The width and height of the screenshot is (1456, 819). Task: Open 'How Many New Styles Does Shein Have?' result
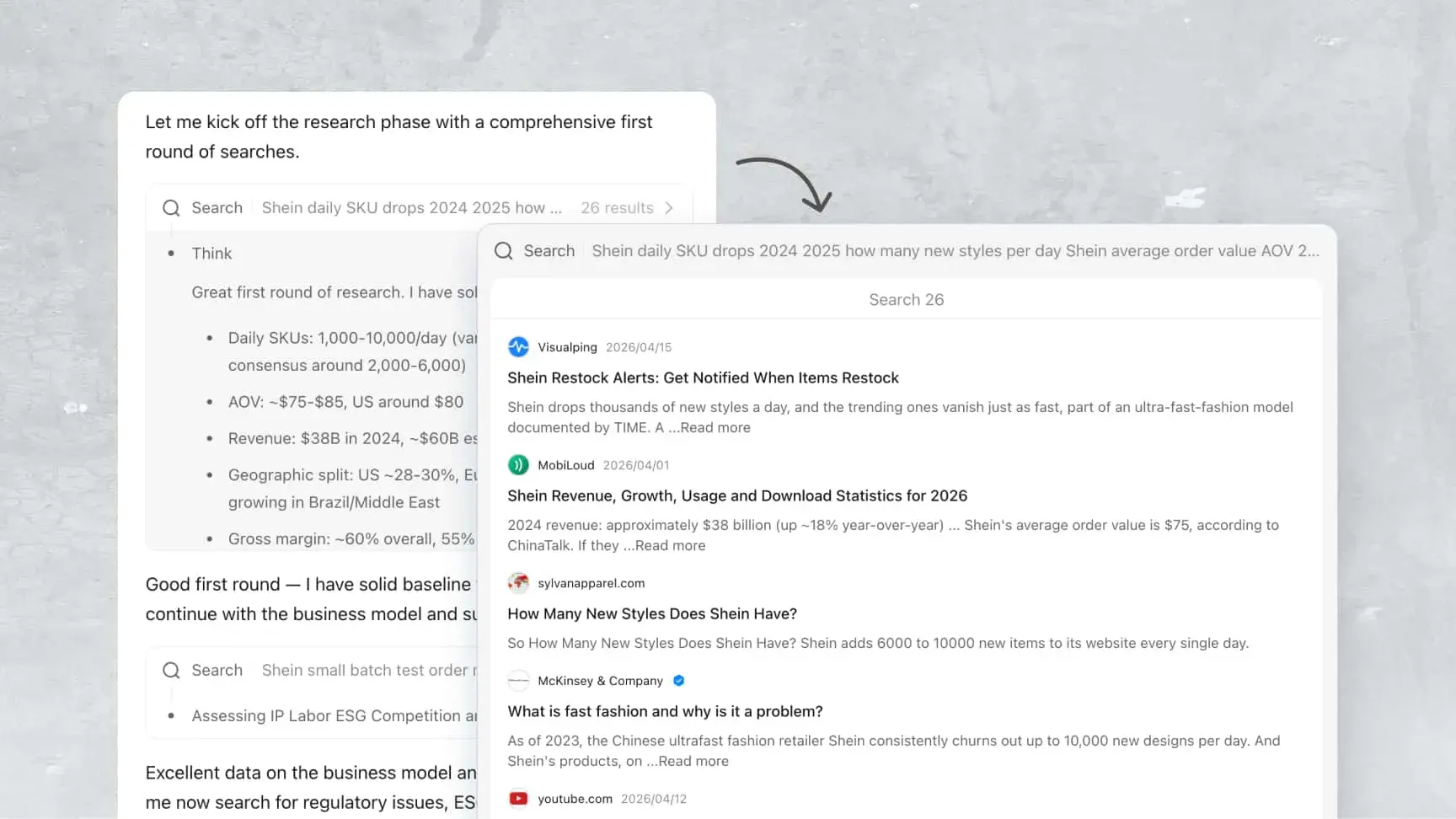(x=652, y=614)
